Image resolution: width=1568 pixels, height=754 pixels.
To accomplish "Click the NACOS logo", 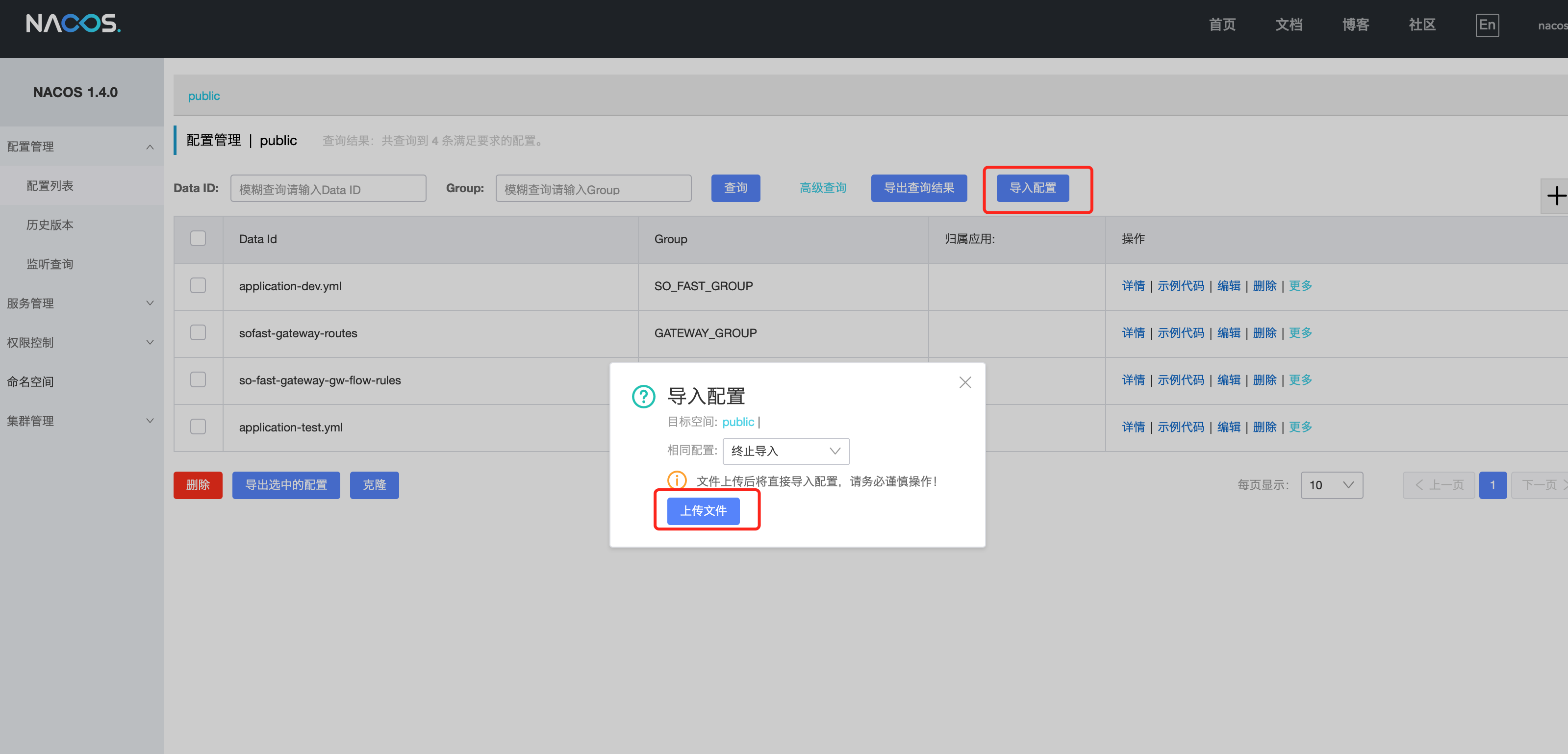I will [x=73, y=25].
